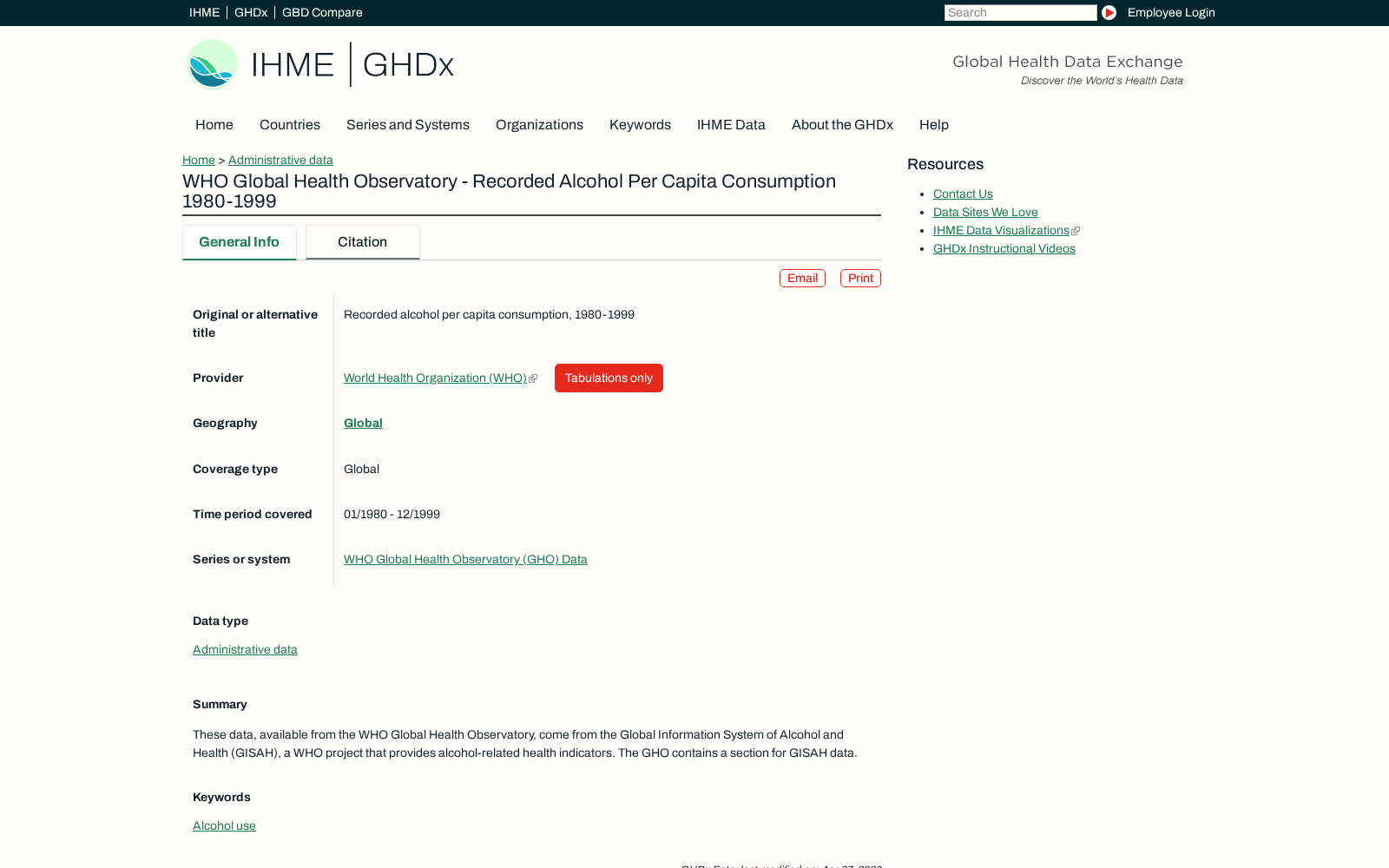Viewport: 1389px width, 868px height.
Task: Go to the Home menu item
Action: pyautogui.click(x=214, y=125)
